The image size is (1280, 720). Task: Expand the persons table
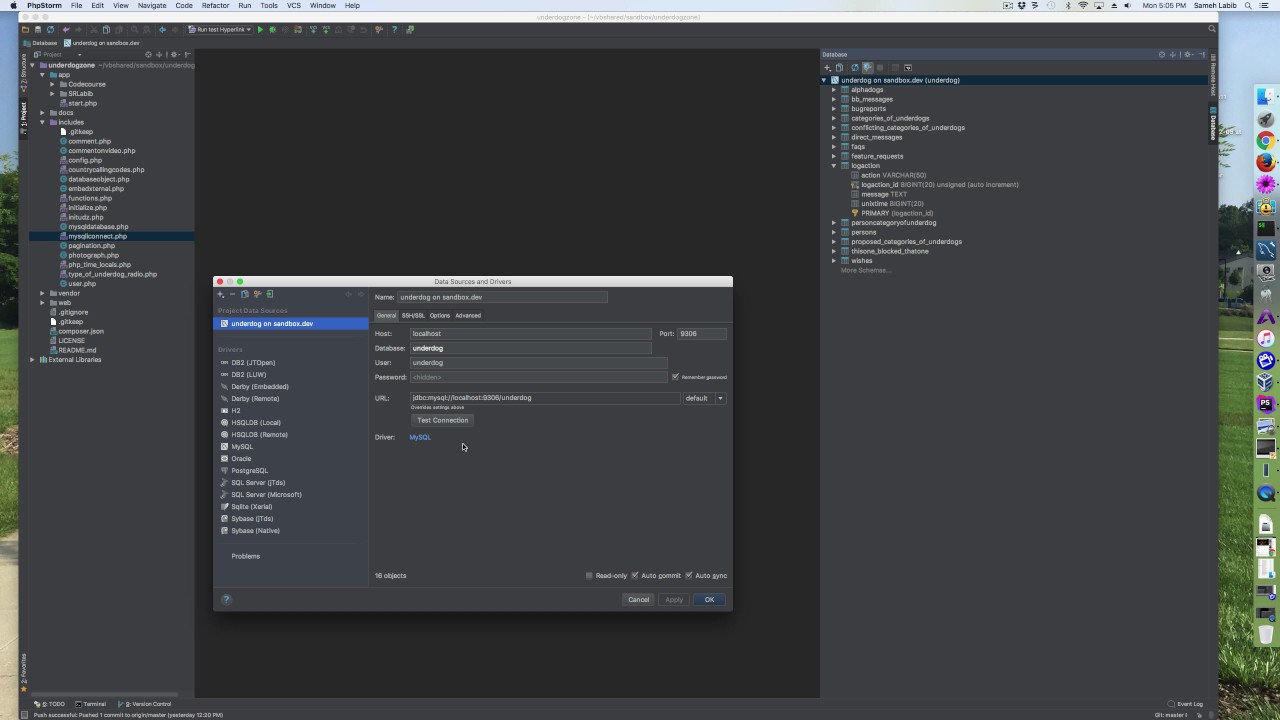pos(834,232)
